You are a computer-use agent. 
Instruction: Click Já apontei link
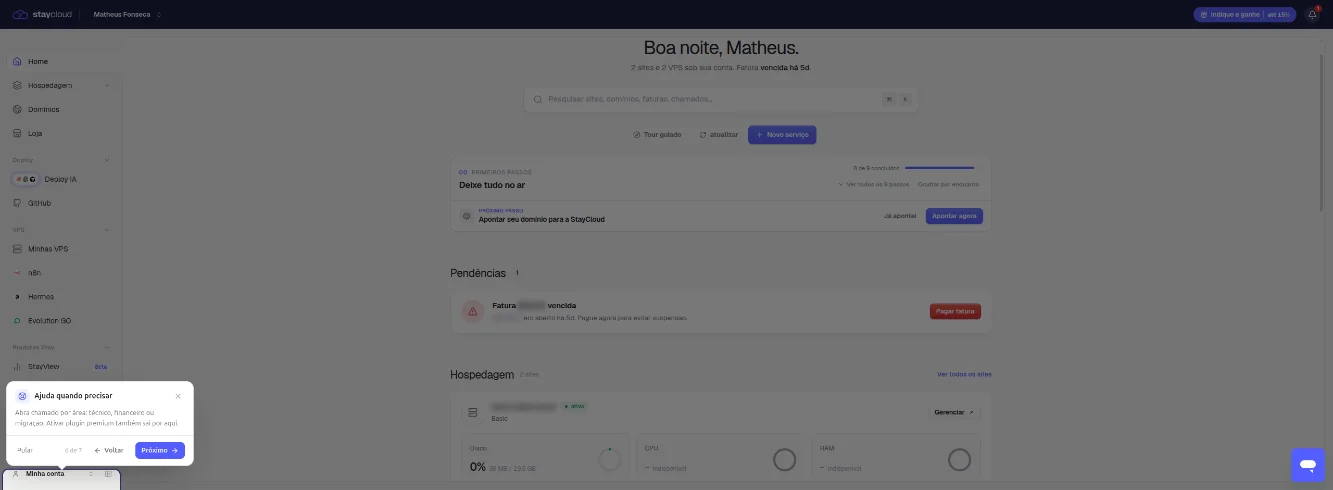901,216
